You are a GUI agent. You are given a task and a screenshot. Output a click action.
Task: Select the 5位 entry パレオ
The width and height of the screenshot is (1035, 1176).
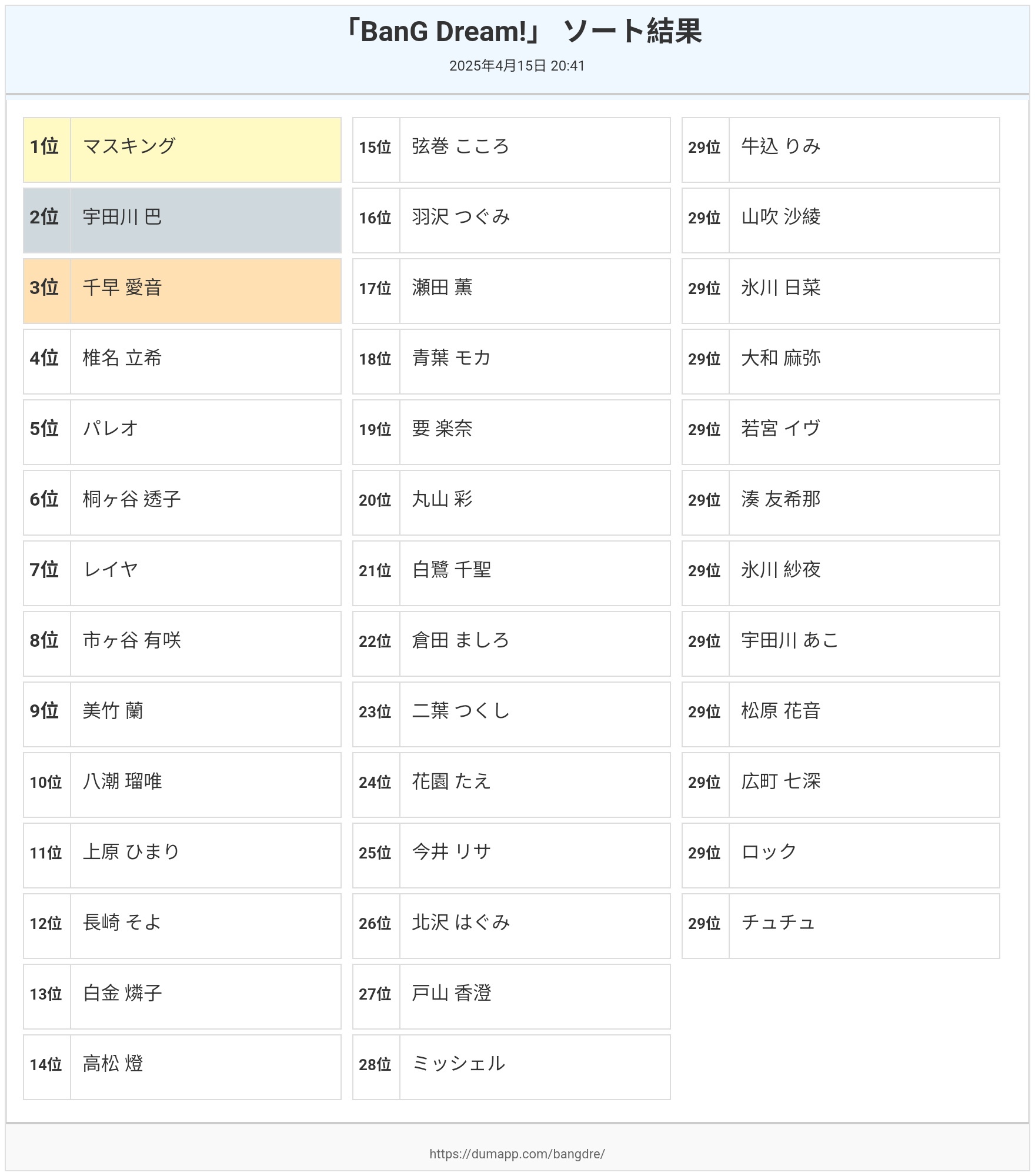(182, 432)
